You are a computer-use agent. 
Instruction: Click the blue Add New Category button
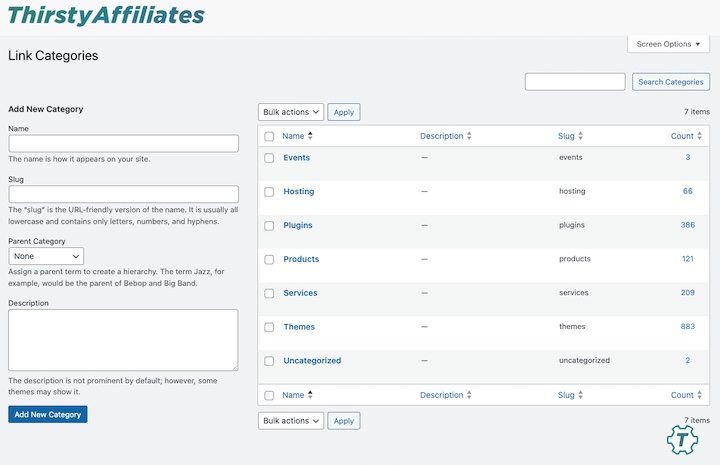pos(48,414)
